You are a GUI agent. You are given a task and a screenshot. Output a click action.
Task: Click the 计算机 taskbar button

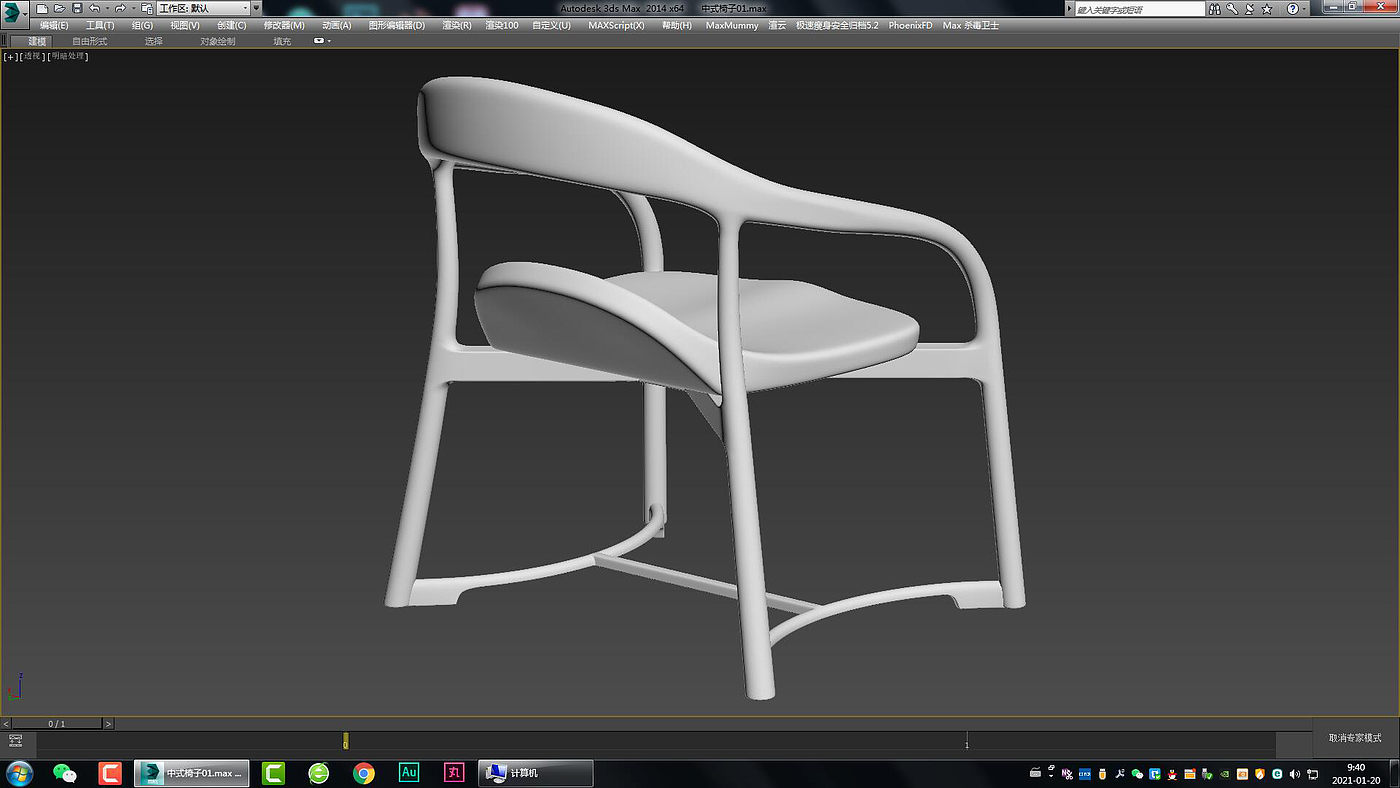click(x=536, y=773)
